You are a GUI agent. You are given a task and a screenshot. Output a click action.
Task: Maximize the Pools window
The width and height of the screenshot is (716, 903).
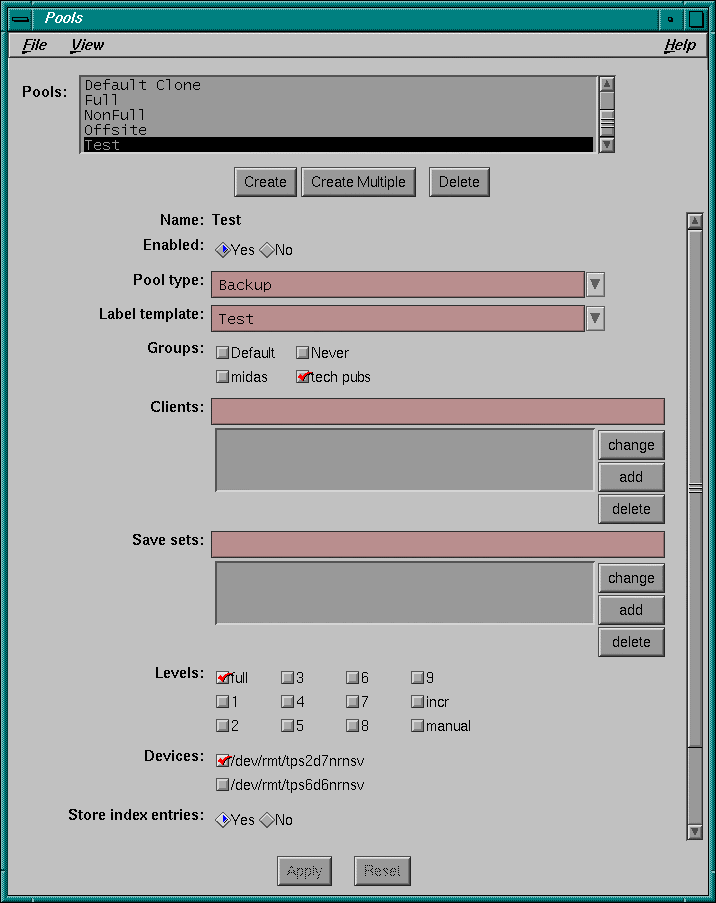[696, 19]
